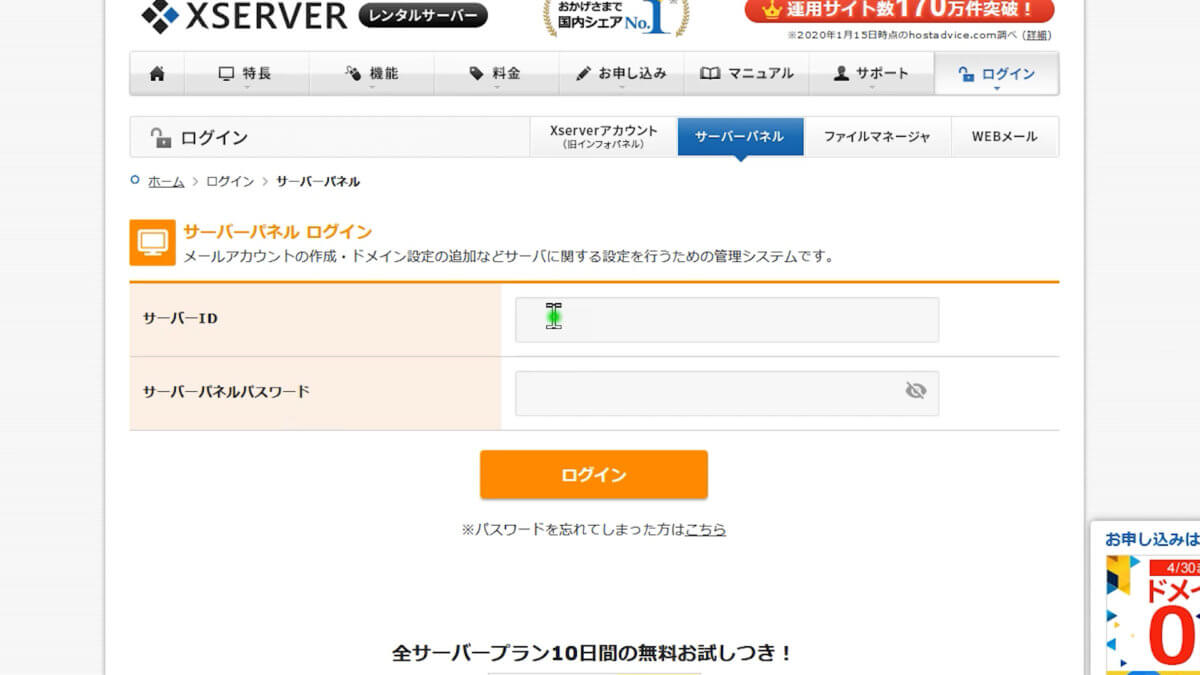1200x675 pixels.
Task: Open the ログイン menu in the navigation bar
Action: [x=996, y=74]
